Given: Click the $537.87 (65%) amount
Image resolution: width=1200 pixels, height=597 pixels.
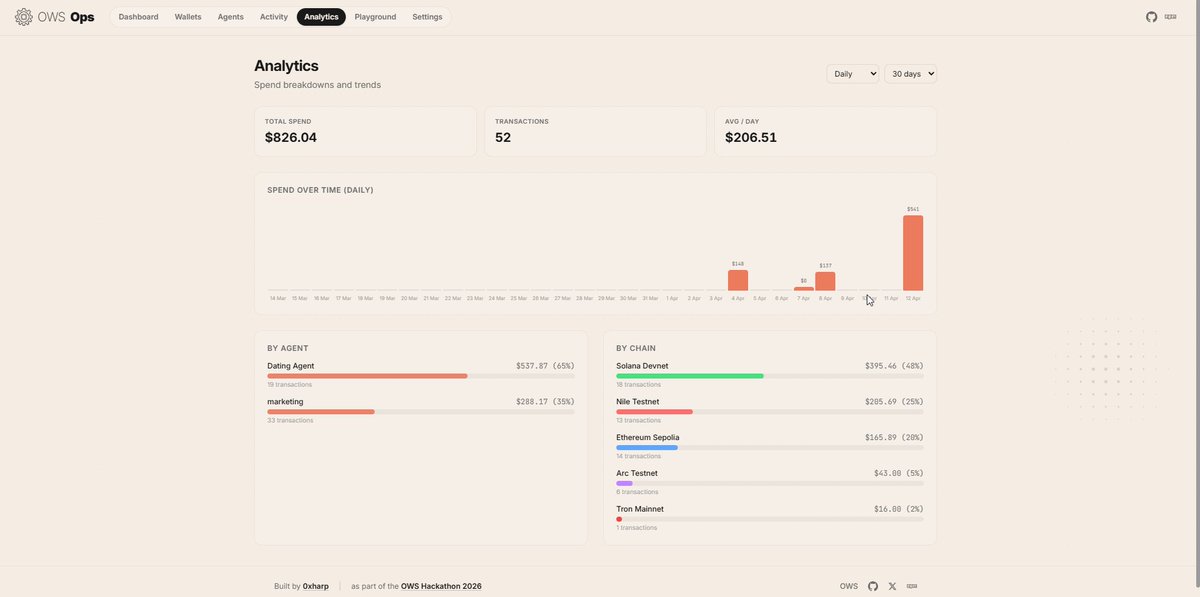Looking at the screenshot, I should point(545,366).
